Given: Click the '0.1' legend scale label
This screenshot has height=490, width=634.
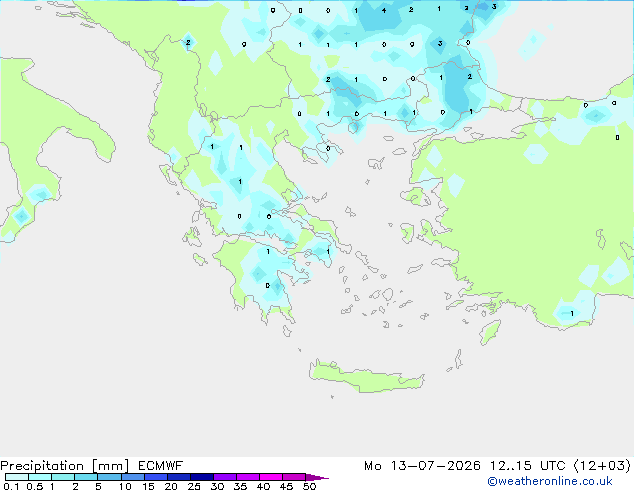Looking at the screenshot, I should pos(11,486).
